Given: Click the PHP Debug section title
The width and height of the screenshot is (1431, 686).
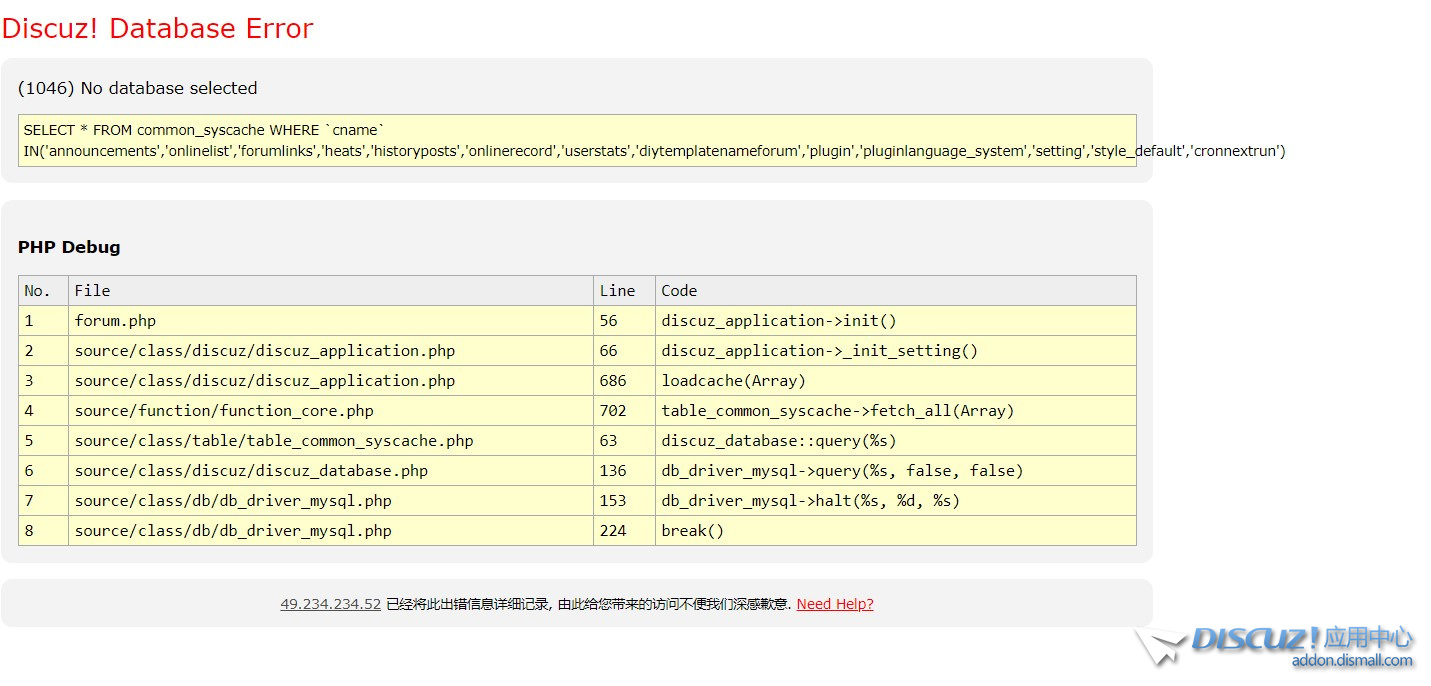Looking at the screenshot, I should coord(69,247).
